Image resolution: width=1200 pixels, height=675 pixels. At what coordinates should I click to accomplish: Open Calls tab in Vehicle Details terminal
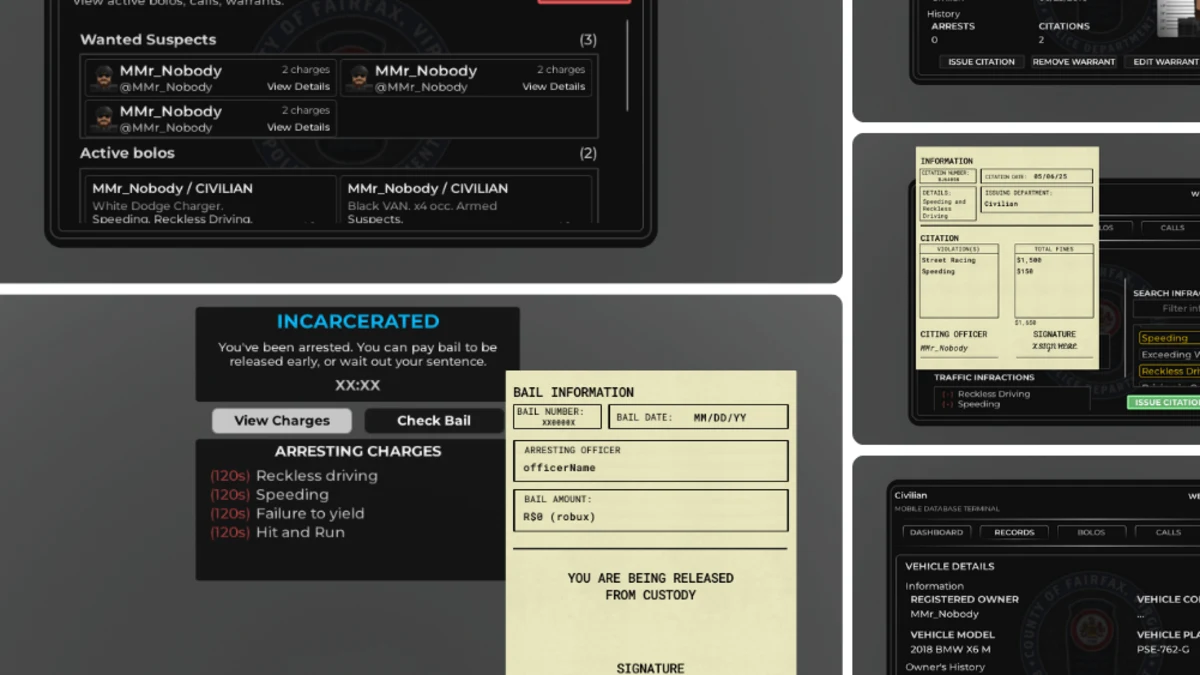pyautogui.click(x=1168, y=532)
